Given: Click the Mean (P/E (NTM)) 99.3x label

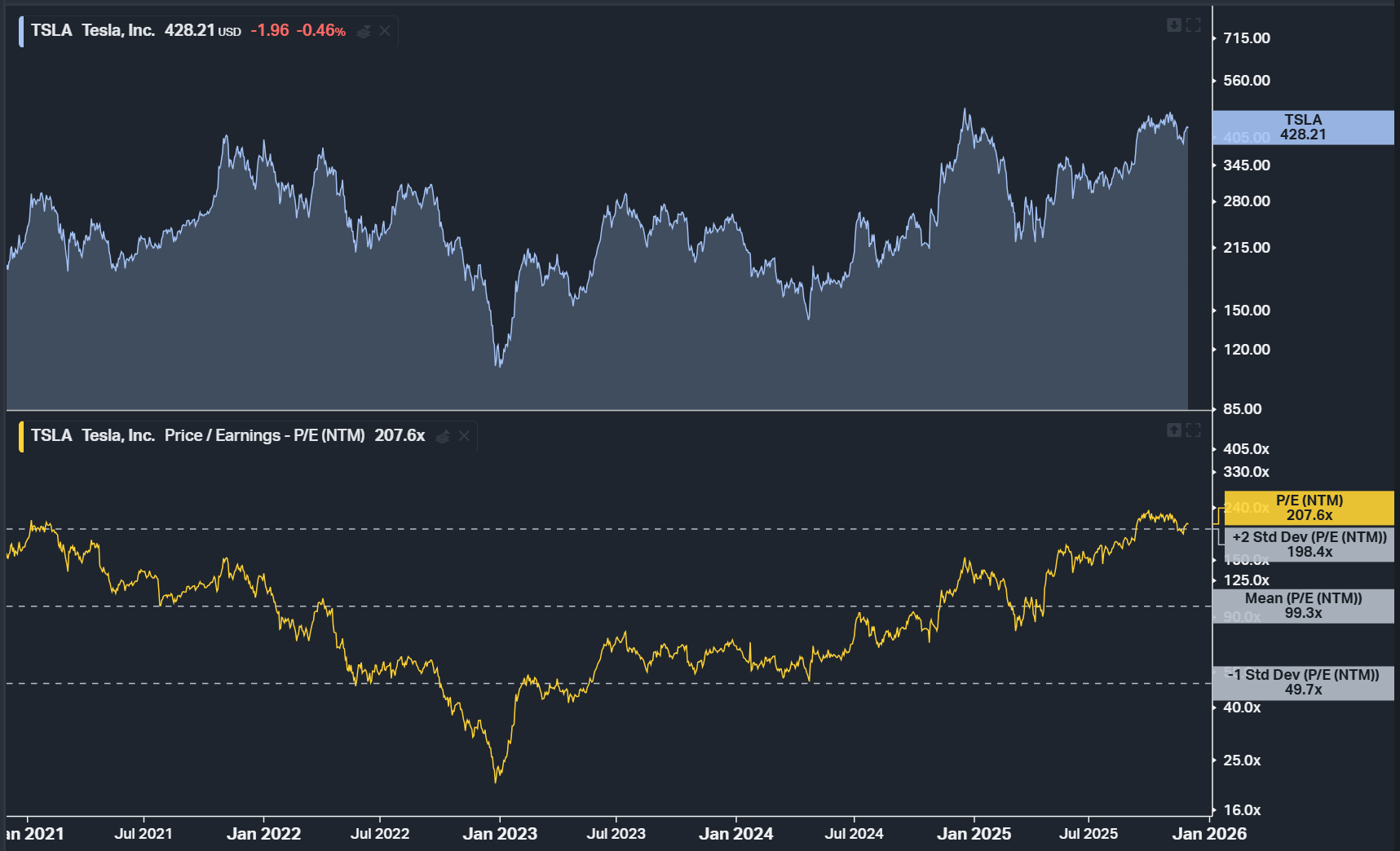Looking at the screenshot, I should point(1303,606).
